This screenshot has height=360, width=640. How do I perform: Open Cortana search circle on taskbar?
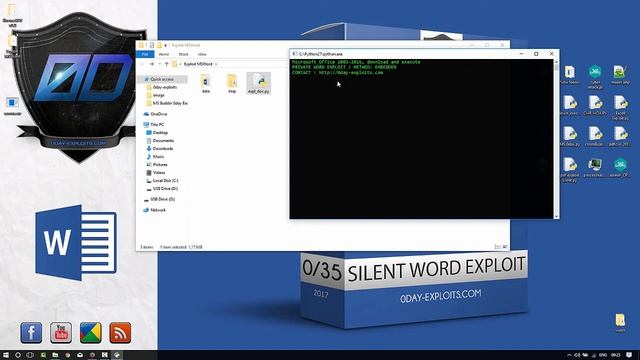tap(18, 355)
